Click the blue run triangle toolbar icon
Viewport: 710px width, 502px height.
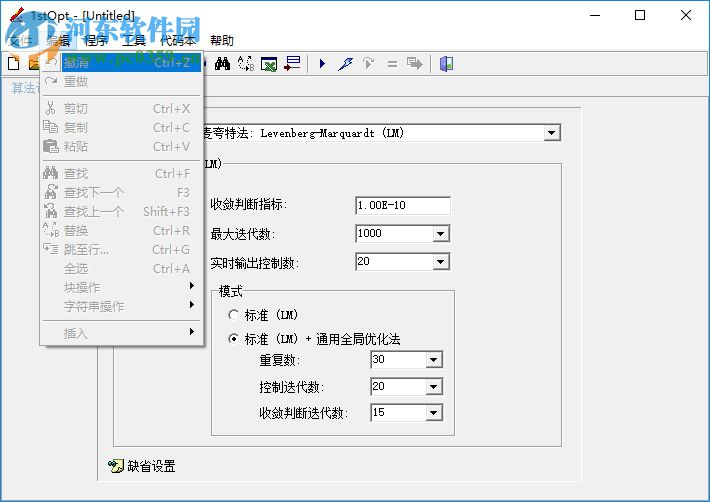322,63
